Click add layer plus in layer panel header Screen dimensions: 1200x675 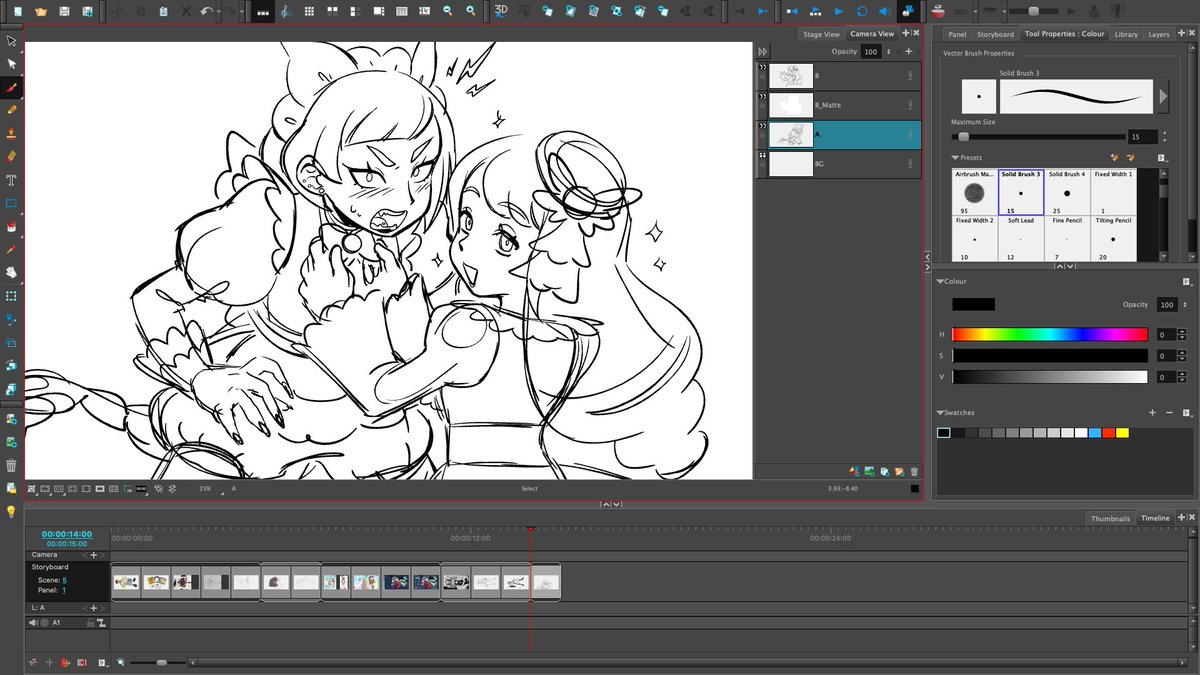pyautogui.click(x=908, y=51)
